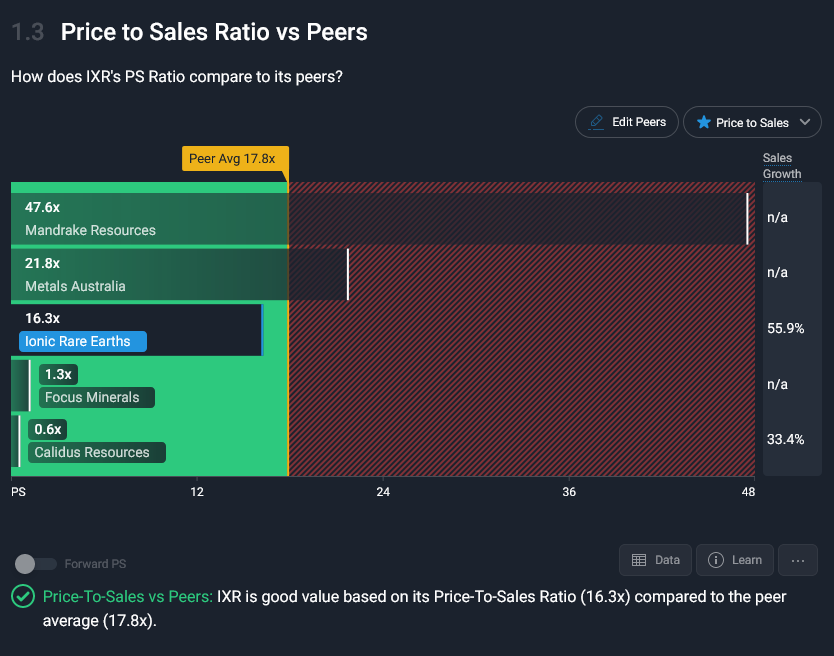Click the Edit Peers pencil icon
834x656 pixels.
[x=596, y=122]
